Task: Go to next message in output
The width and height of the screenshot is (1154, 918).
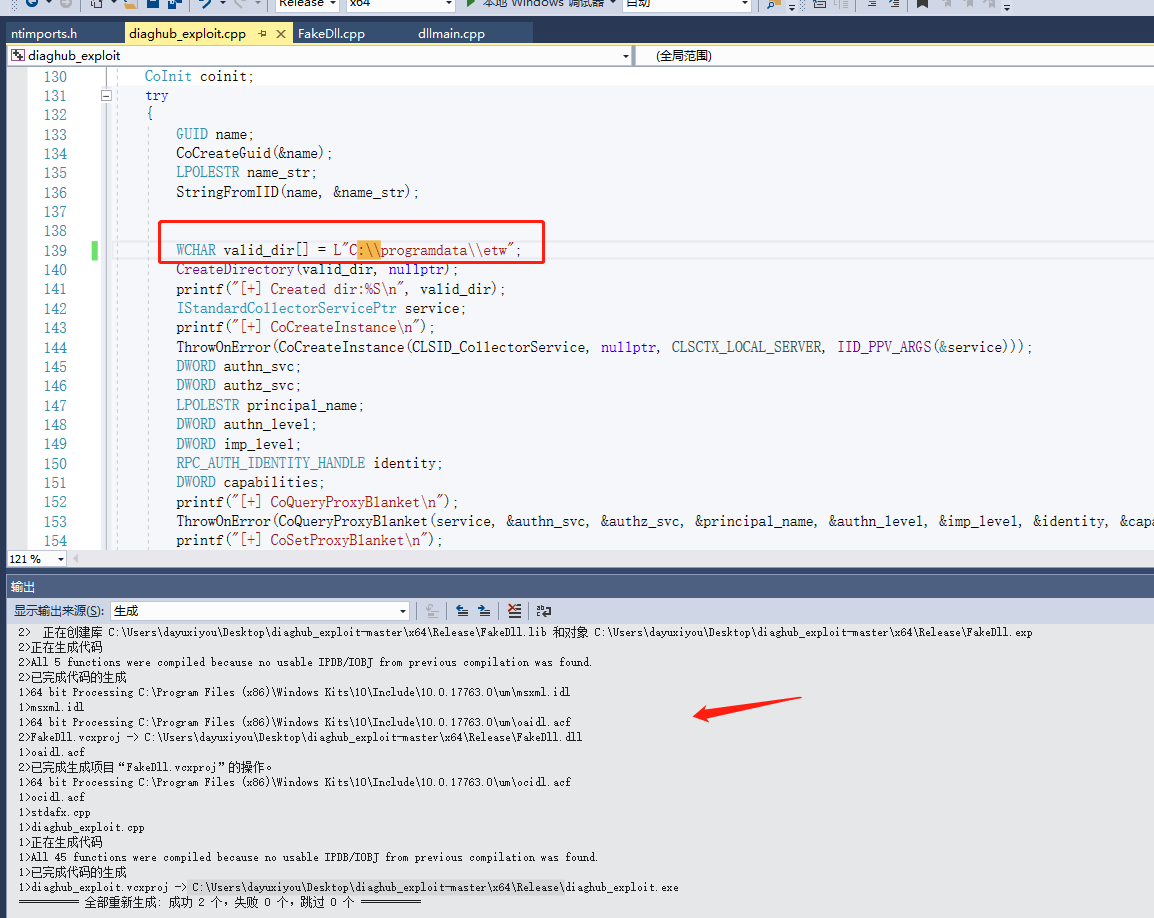Action: point(484,611)
